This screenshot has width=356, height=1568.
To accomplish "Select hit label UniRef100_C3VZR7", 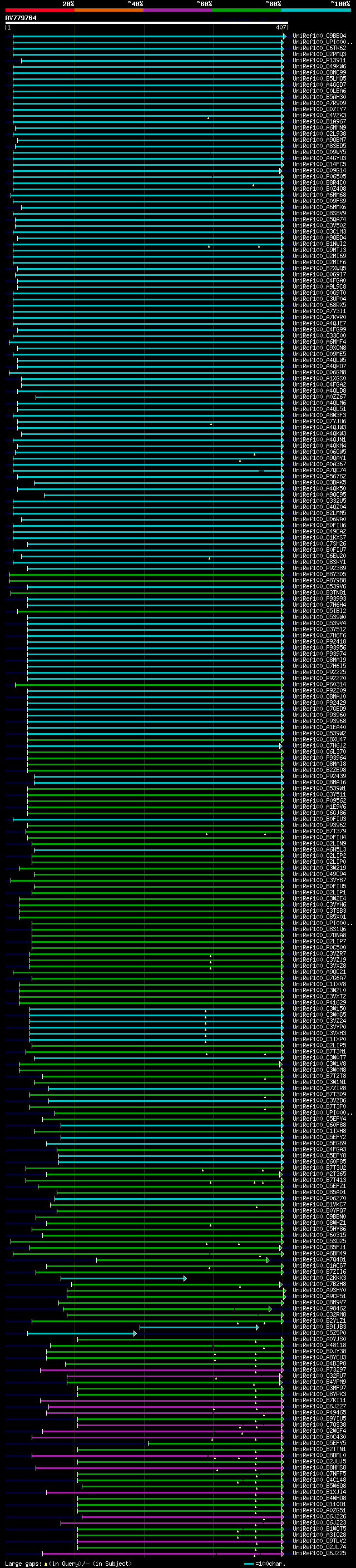I will 319,953.
